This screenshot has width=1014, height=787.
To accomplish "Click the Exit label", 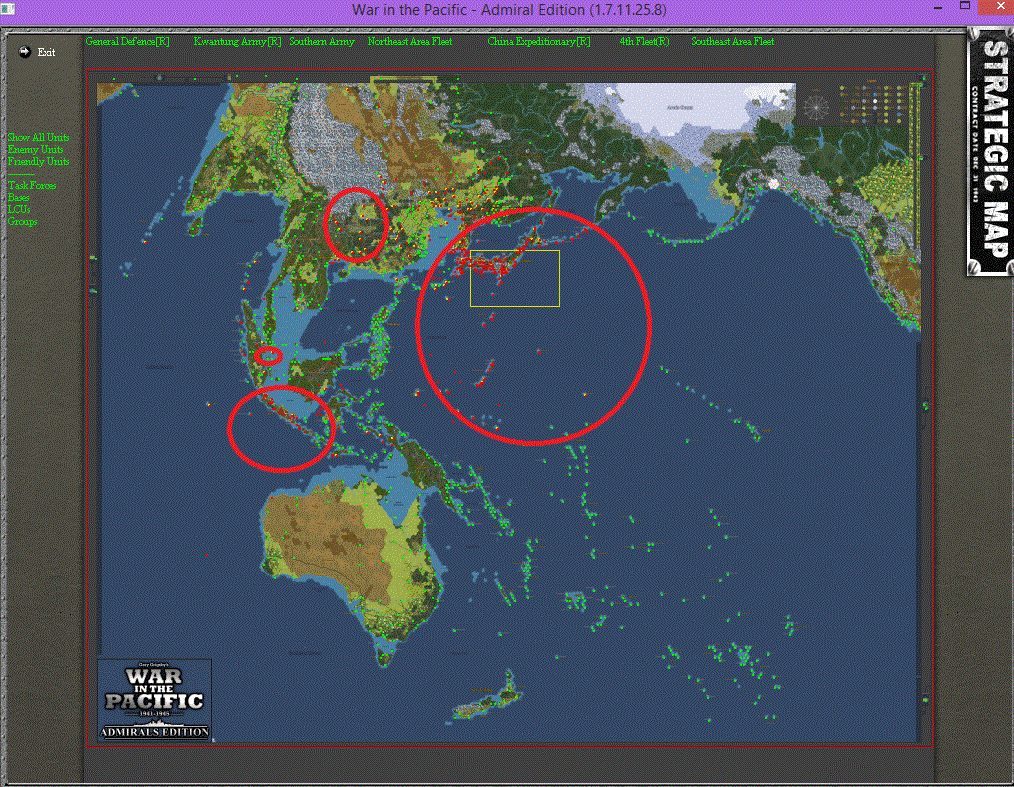I will pos(46,52).
